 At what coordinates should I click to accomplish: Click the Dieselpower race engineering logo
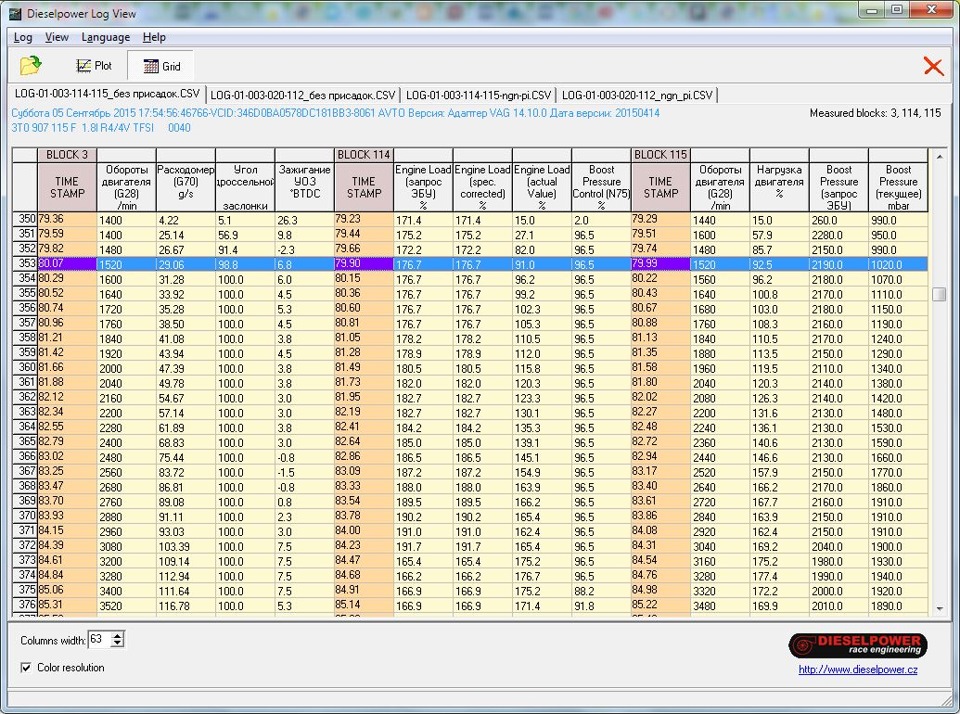coord(857,645)
